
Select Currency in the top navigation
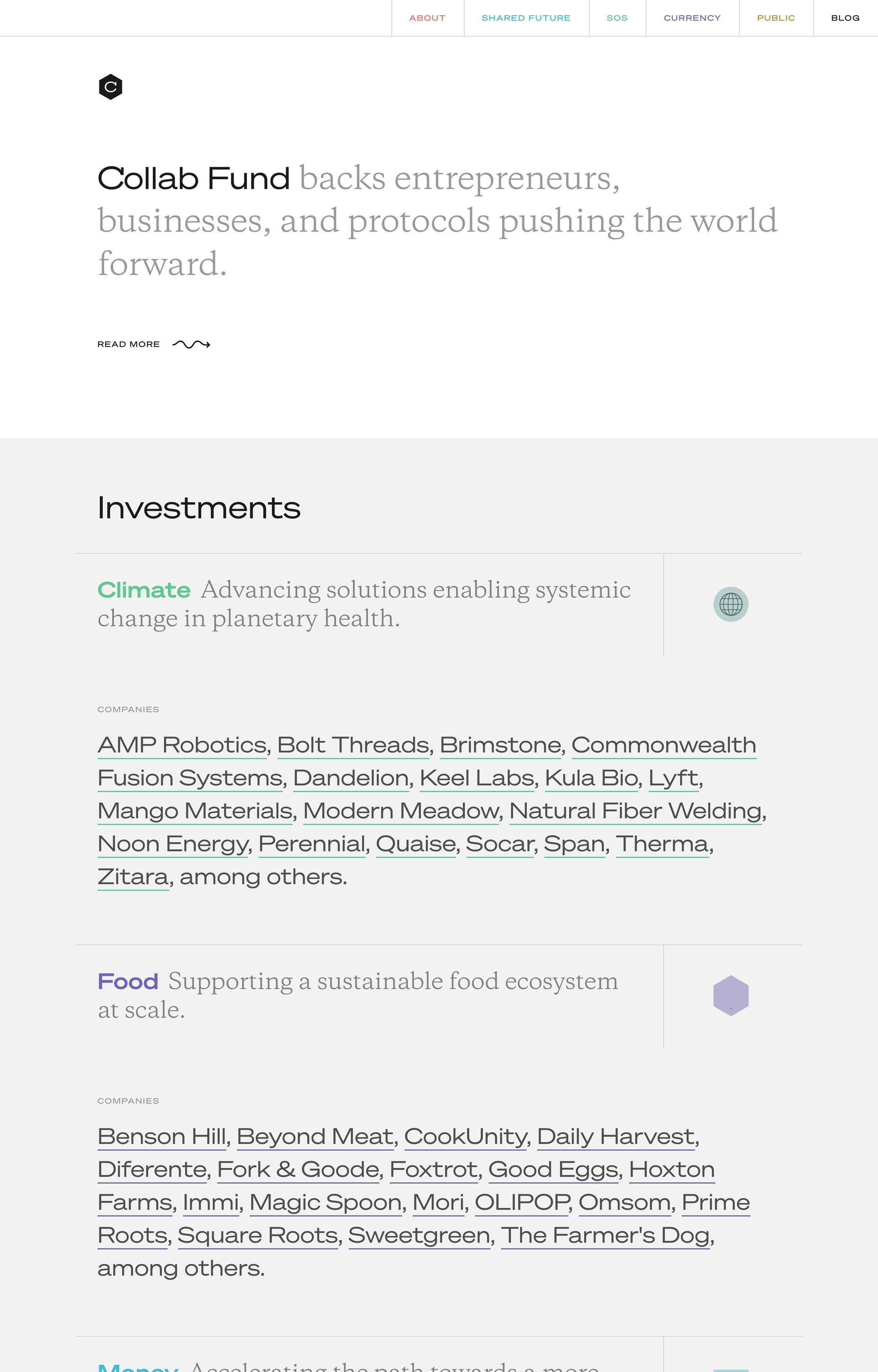coord(691,18)
